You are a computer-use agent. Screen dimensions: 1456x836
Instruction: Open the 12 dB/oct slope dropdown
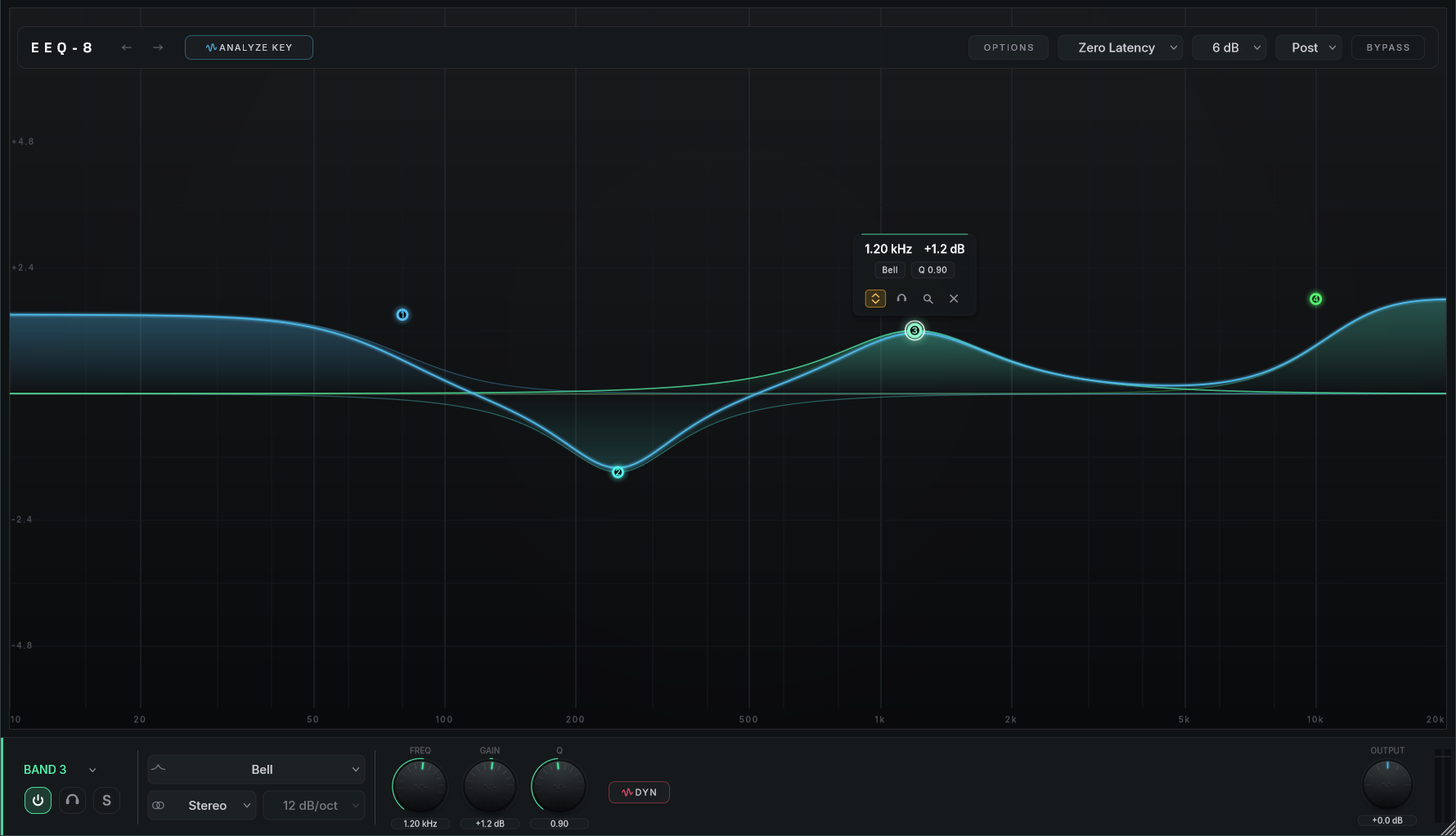tap(314, 805)
